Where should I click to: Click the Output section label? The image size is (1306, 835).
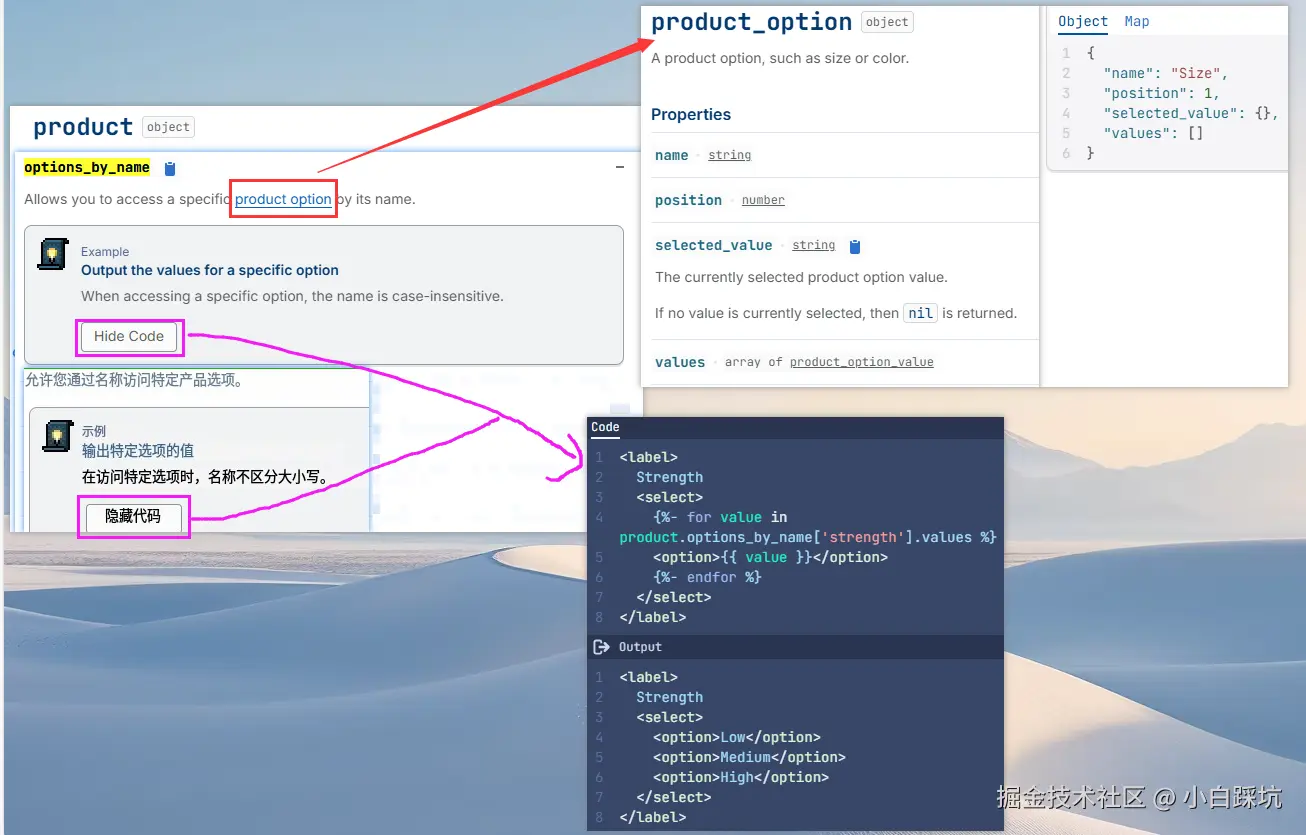pos(640,647)
